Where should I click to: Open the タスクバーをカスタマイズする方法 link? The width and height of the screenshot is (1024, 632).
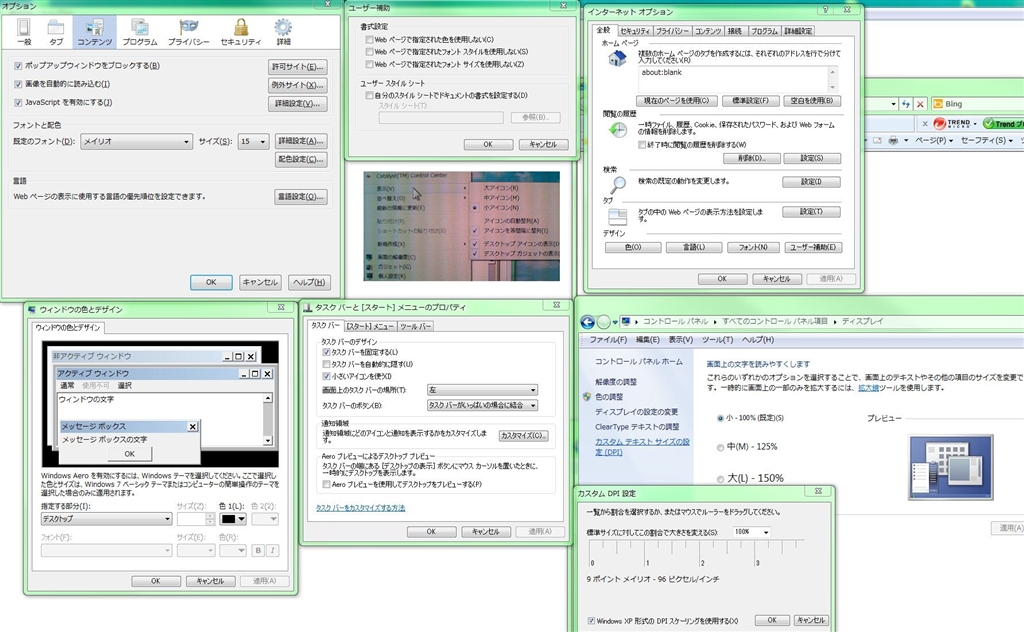tap(361, 508)
